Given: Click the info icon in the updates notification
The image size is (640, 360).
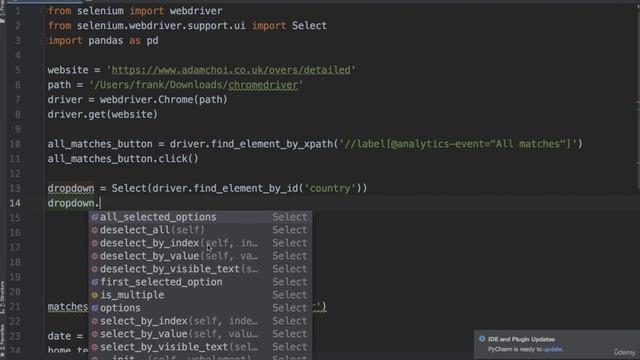Looking at the screenshot, I should coord(482,339).
